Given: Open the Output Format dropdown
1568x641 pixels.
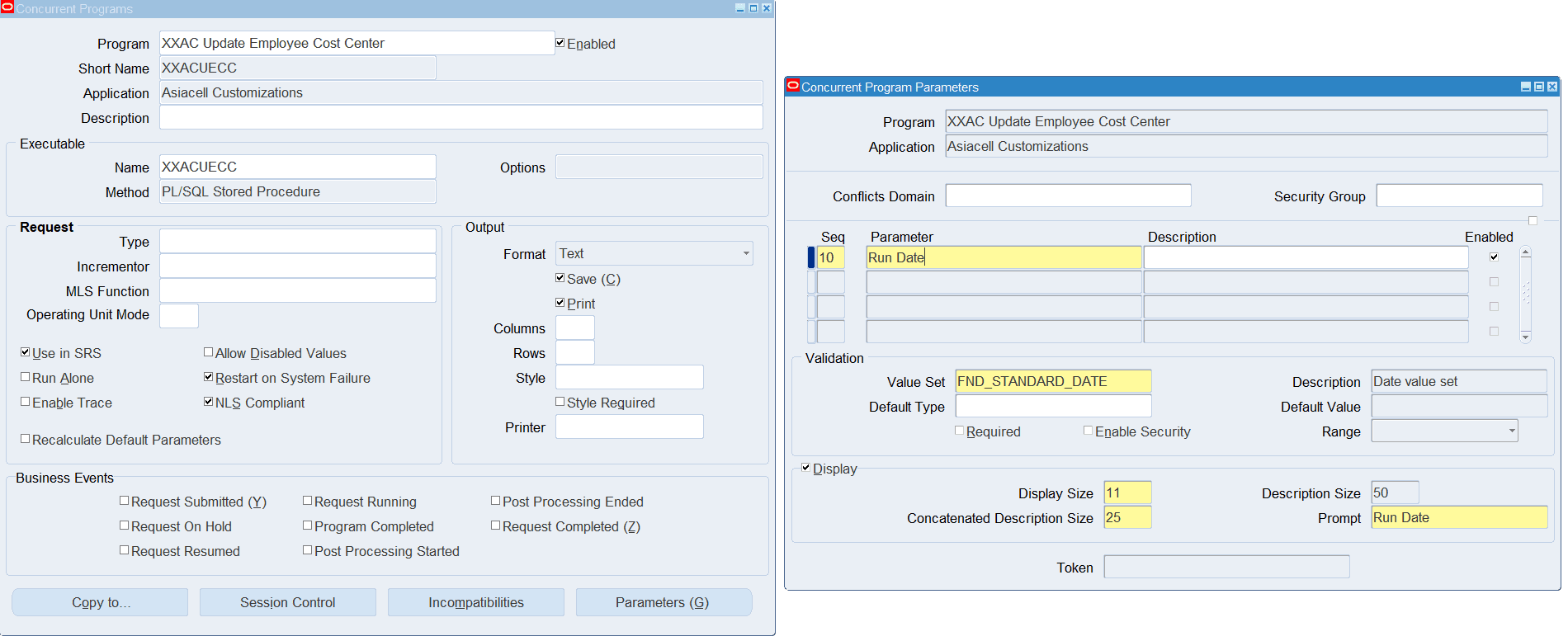Looking at the screenshot, I should [x=746, y=253].
